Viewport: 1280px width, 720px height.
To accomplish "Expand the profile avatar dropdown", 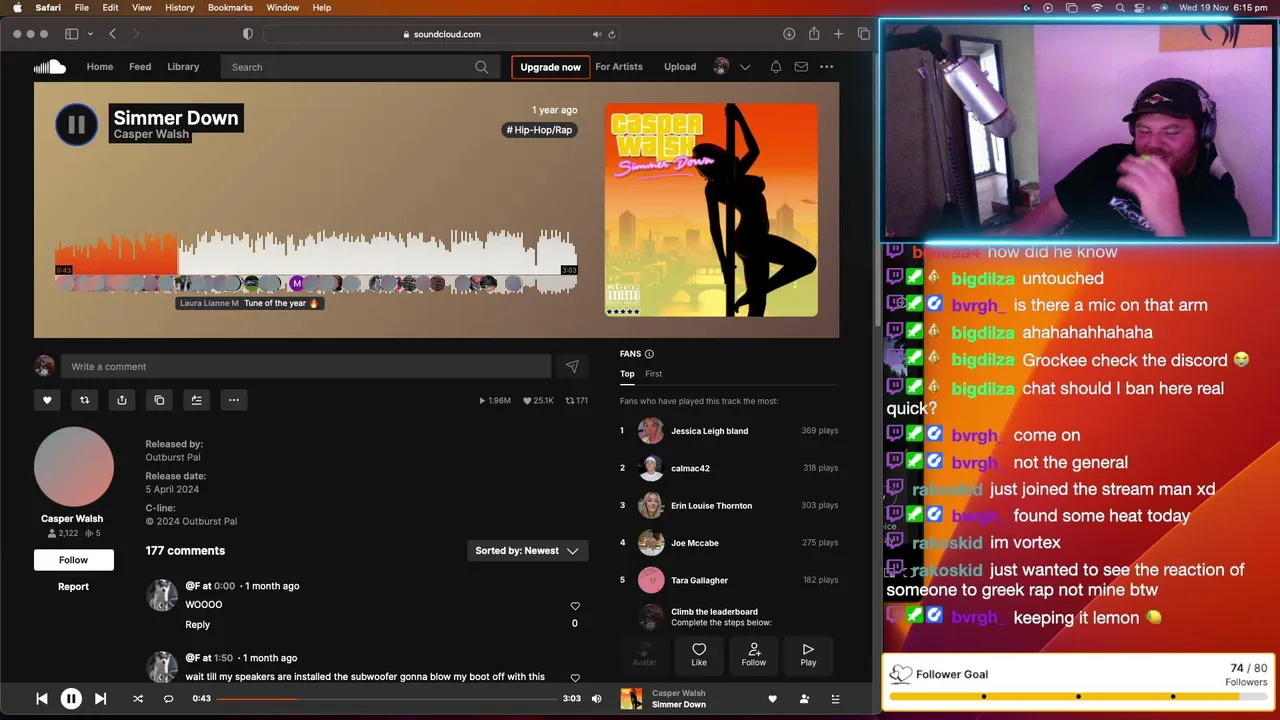I will 745,67.
